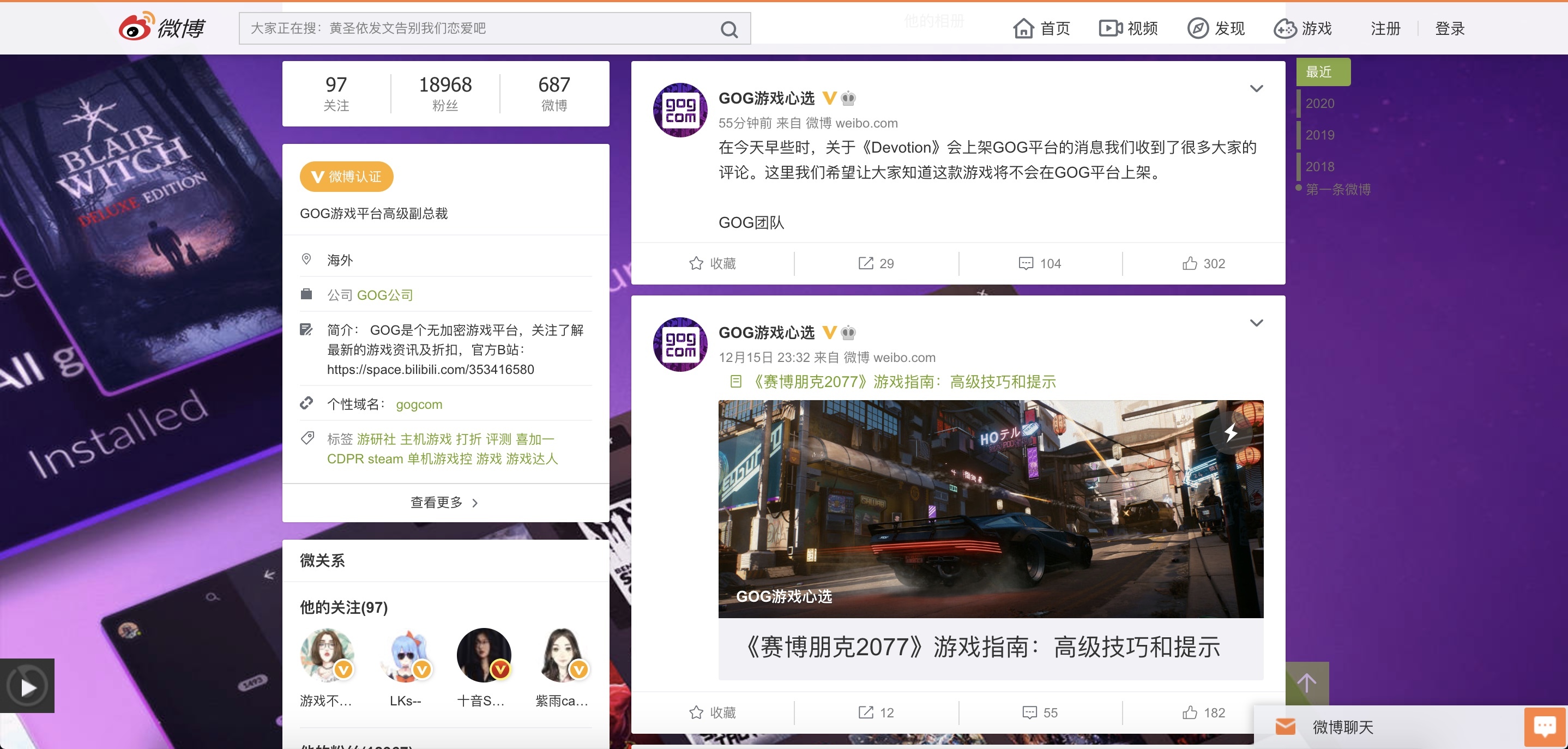Screen dimensions: 1568x749
Task: Click the GOG avatar on the Devotion post
Action: [x=680, y=110]
